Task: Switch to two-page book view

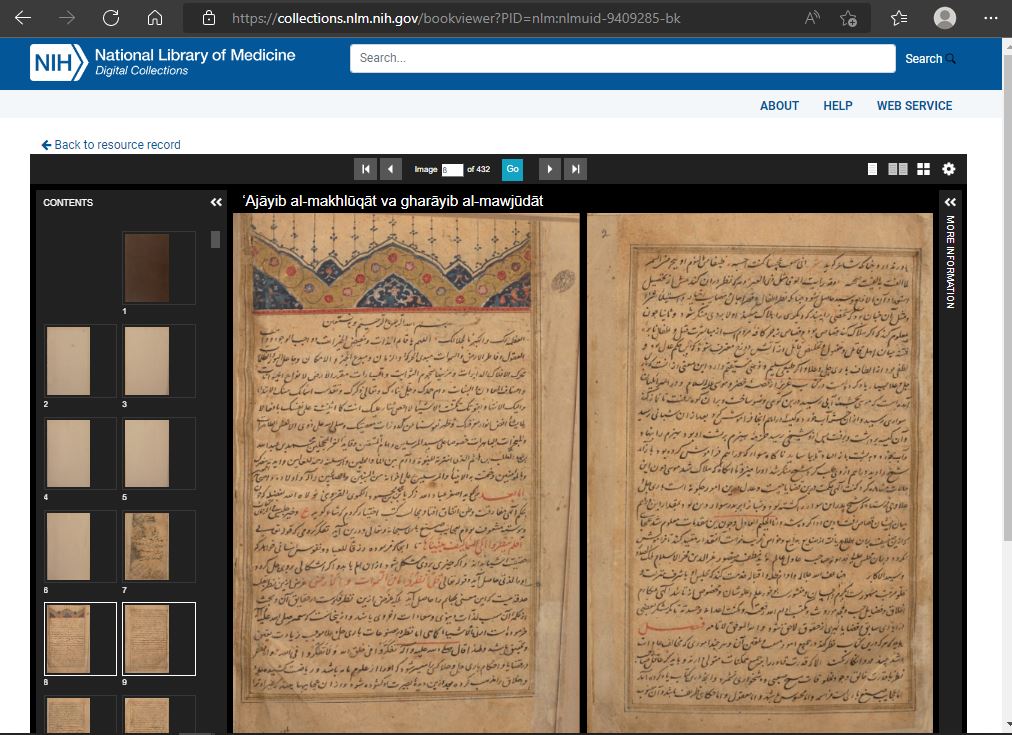Action: 898,169
